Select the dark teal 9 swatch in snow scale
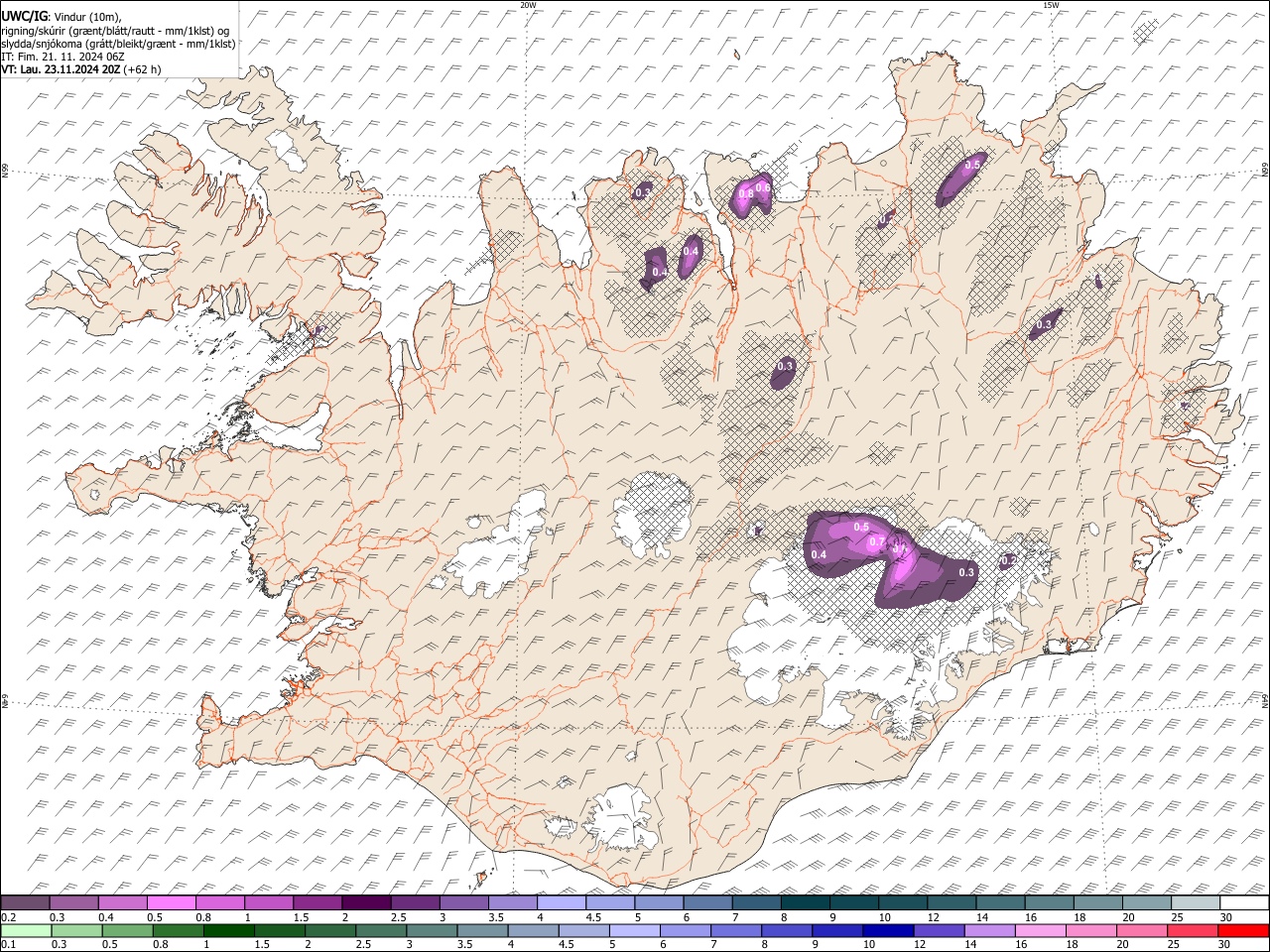 [852, 903]
